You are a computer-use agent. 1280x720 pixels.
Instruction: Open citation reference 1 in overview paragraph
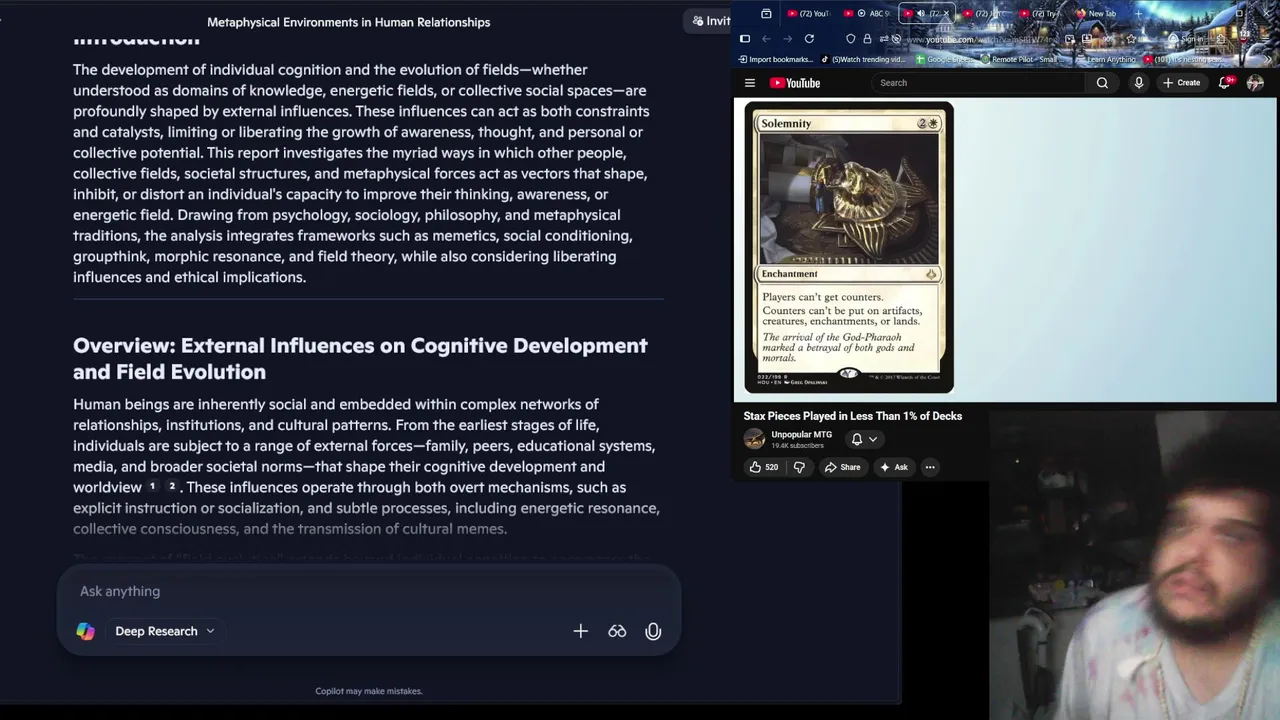click(x=152, y=486)
